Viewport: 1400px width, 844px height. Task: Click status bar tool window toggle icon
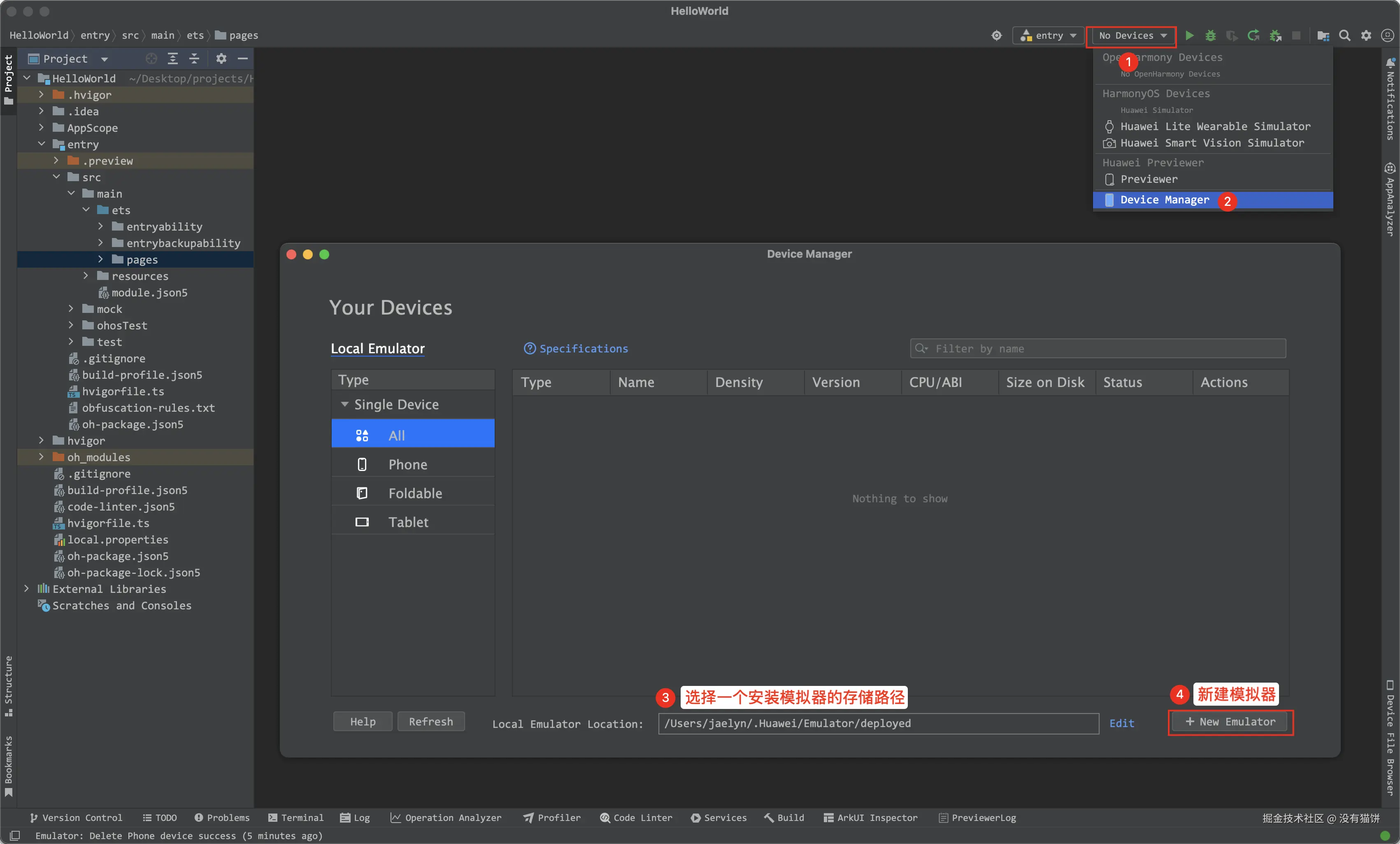tap(15, 835)
